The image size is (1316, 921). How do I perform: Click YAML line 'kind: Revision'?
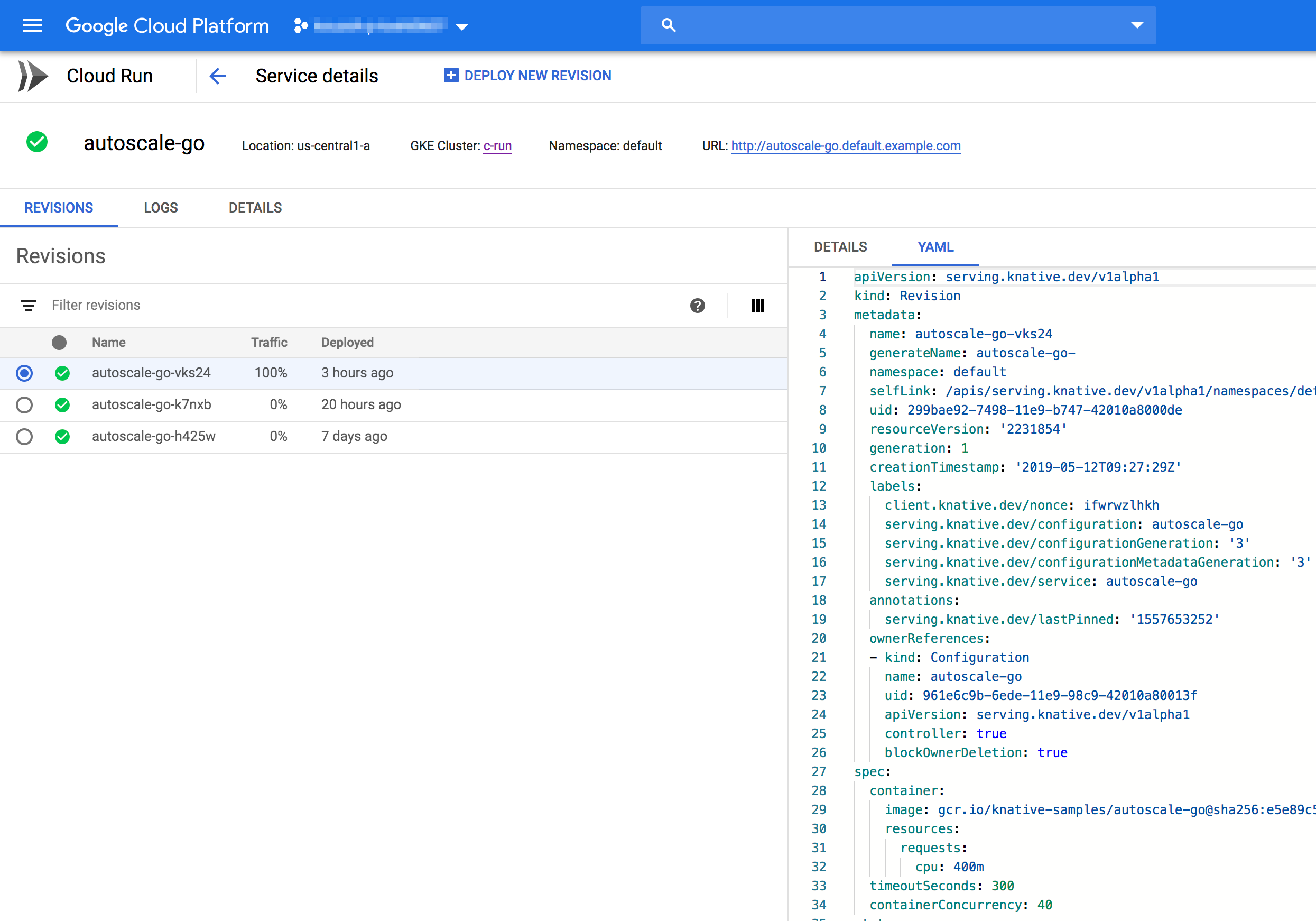pyautogui.click(x=907, y=296)
